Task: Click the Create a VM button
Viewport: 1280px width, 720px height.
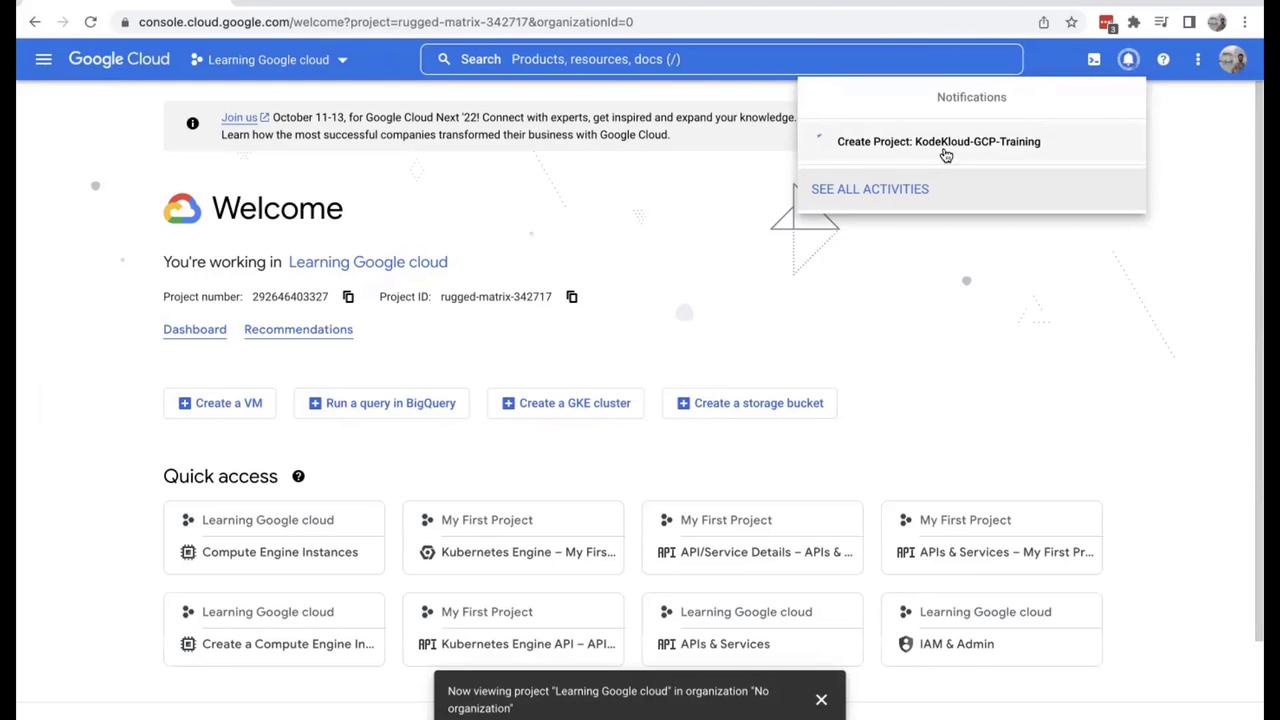Action: coord(220,403)
